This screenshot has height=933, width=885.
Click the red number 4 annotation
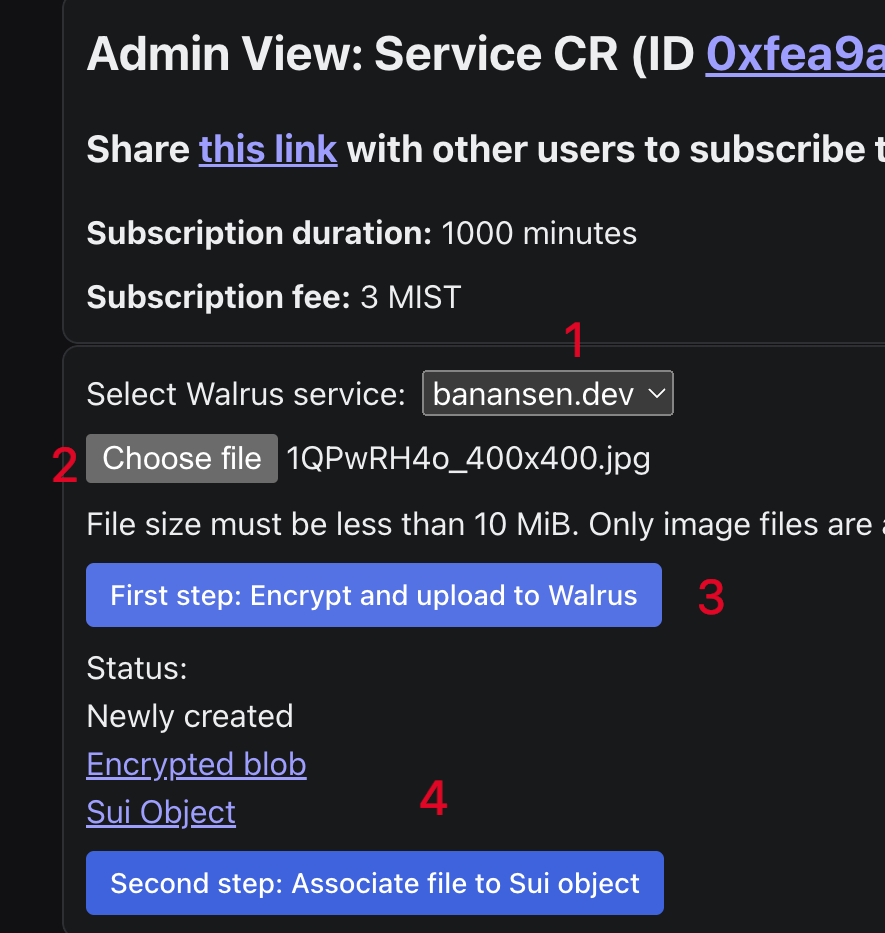[x=433, y=798]
